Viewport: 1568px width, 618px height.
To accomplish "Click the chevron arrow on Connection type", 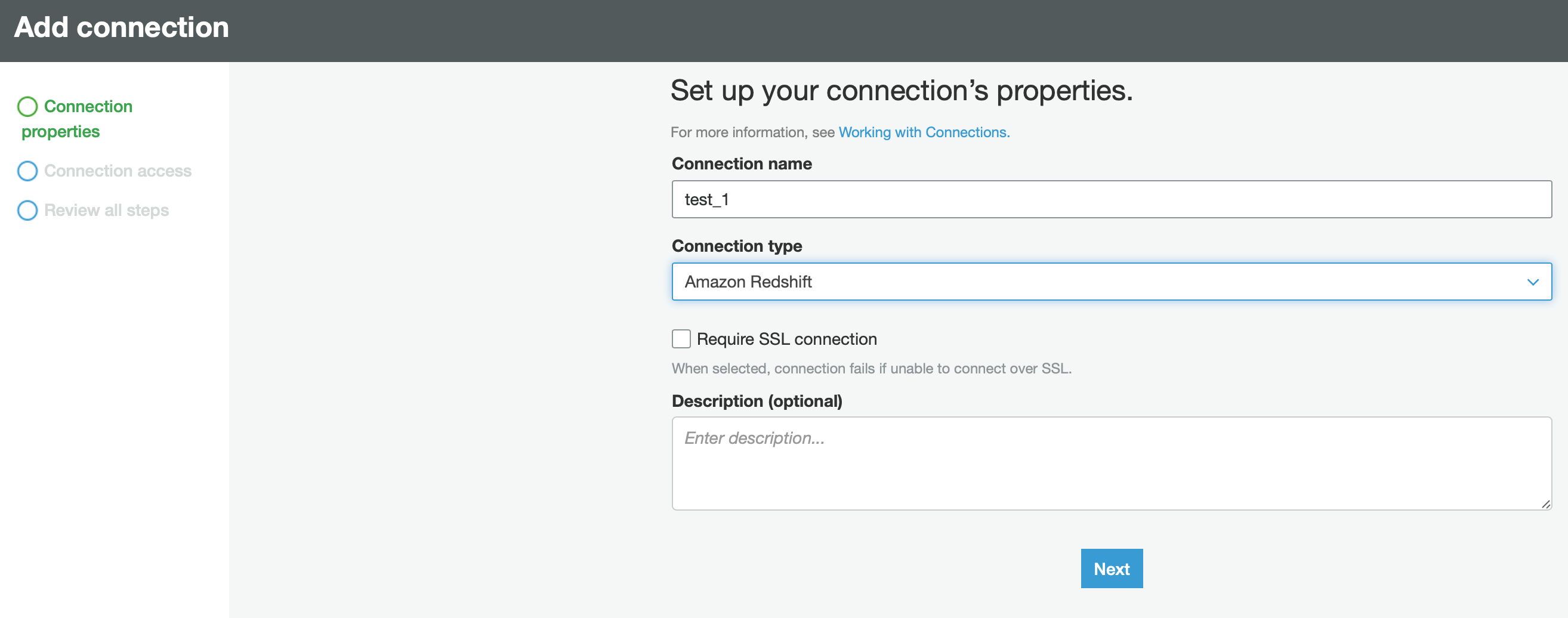I will coord(1532,282).
